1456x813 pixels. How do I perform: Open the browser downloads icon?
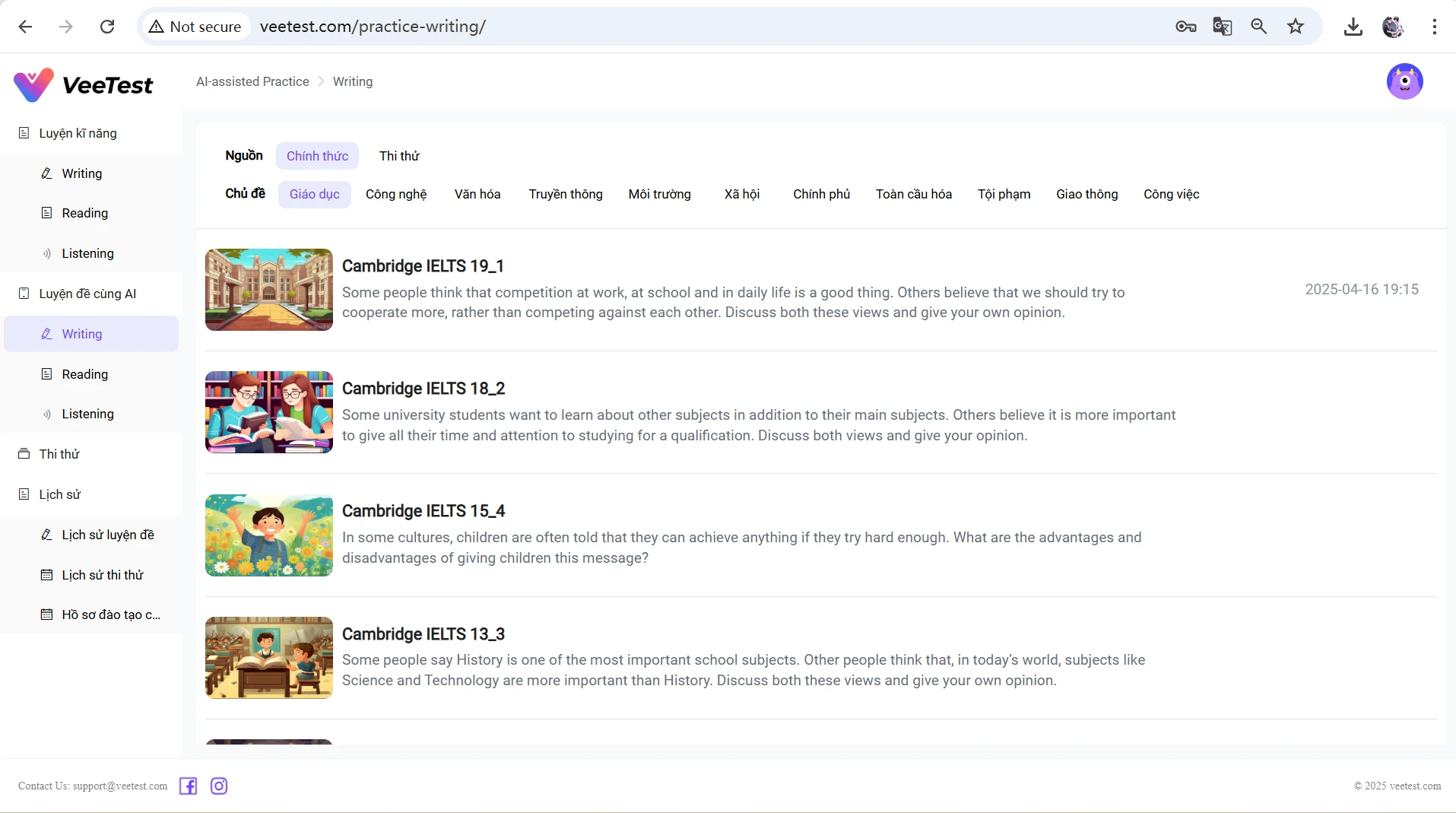pyautogui.click(x=1353, y=27)
